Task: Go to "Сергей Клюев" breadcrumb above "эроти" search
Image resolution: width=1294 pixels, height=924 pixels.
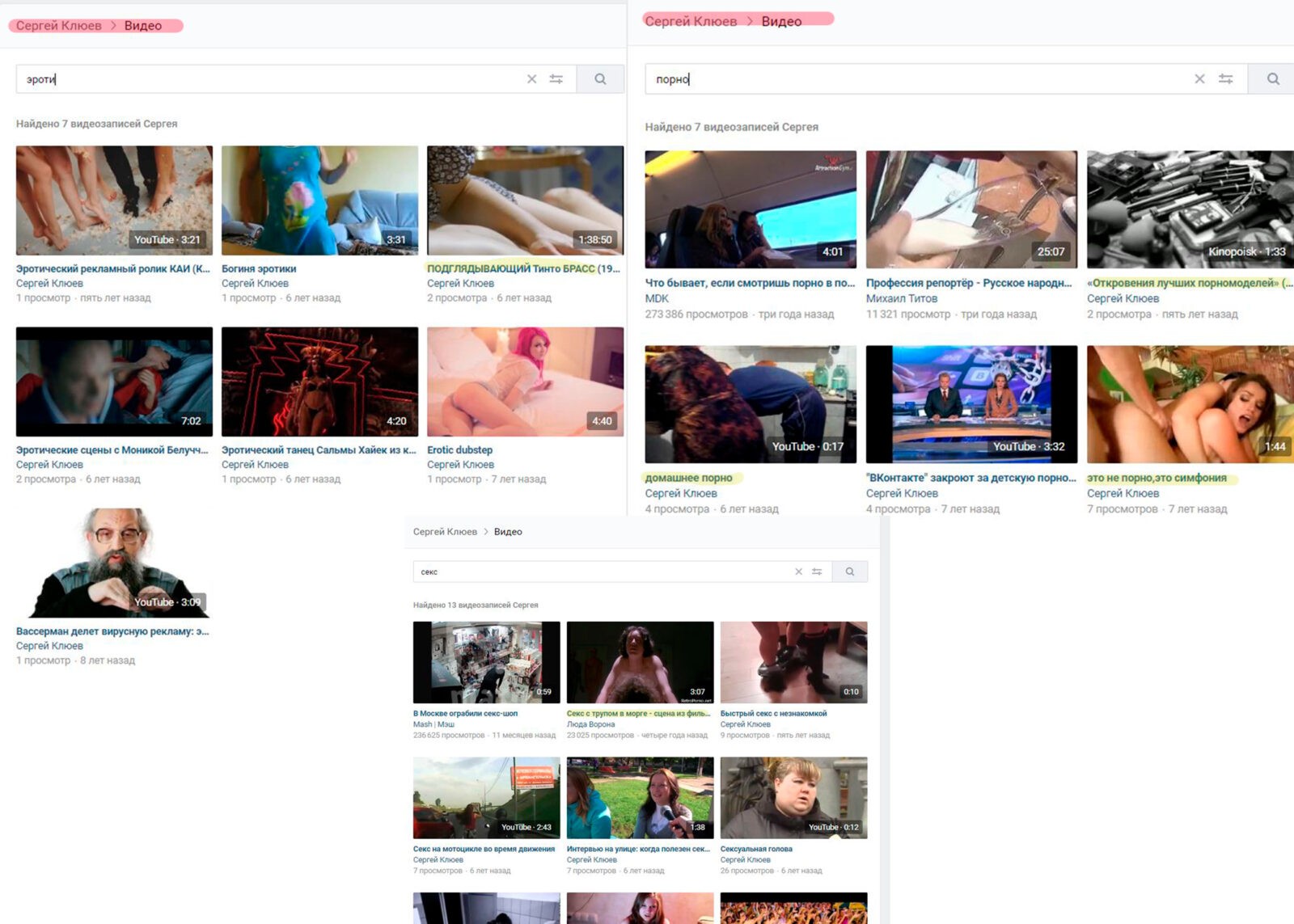Action: 59,26
